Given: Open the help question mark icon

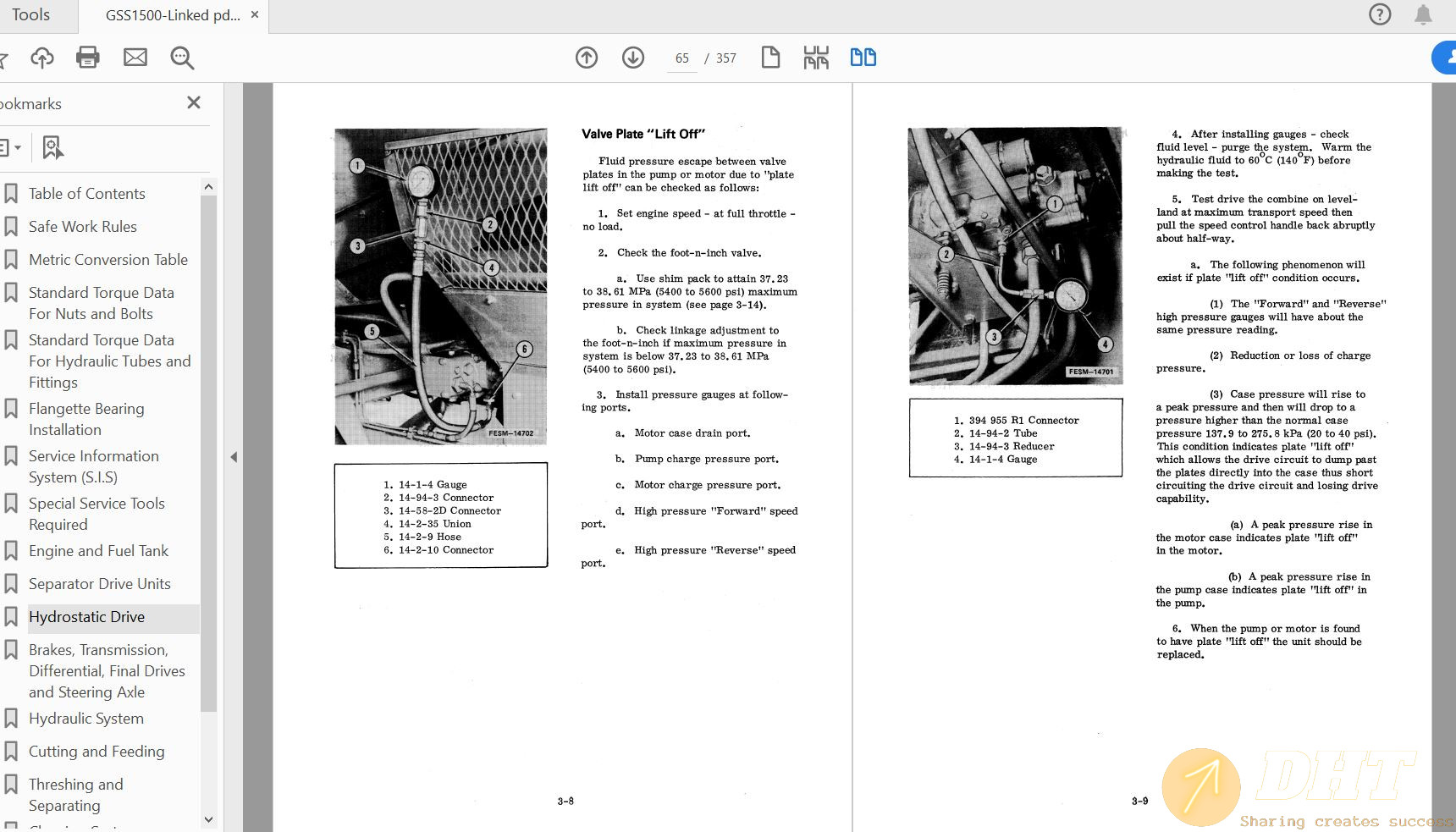Looking at the screenshot, I should (1380, 14).
